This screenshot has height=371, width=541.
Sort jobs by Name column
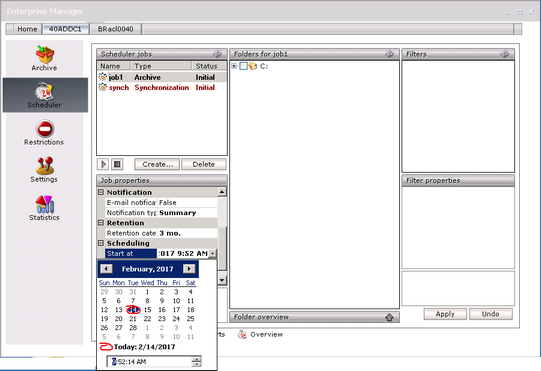click(x=113, y=66)
